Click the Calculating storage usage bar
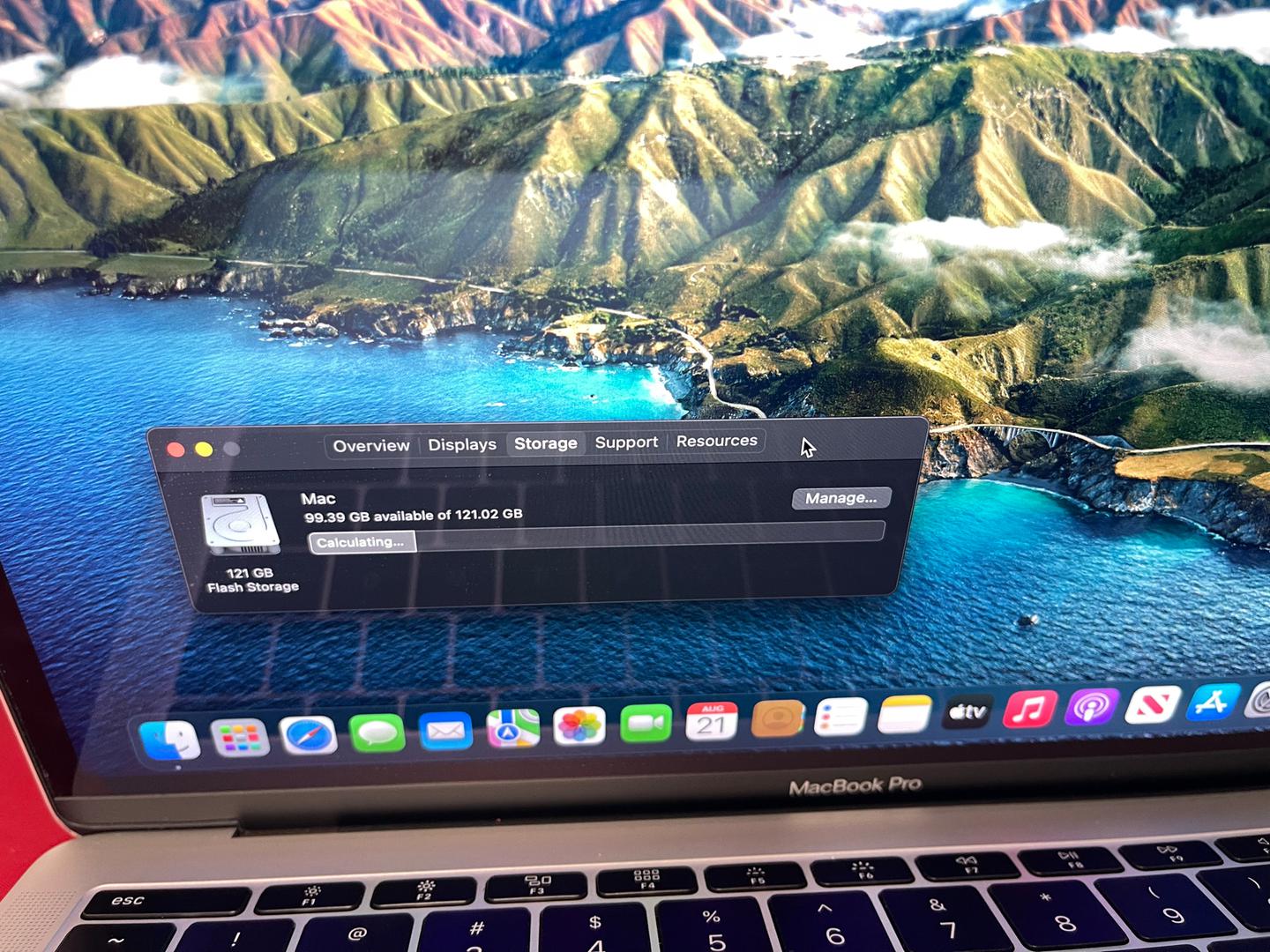 [596, 536]
